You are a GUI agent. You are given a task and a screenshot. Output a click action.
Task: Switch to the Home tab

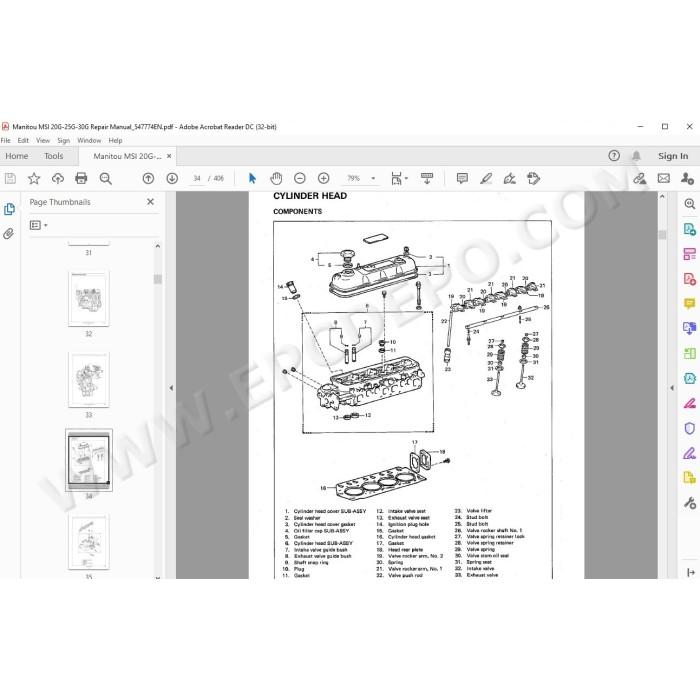pos(17,156)
